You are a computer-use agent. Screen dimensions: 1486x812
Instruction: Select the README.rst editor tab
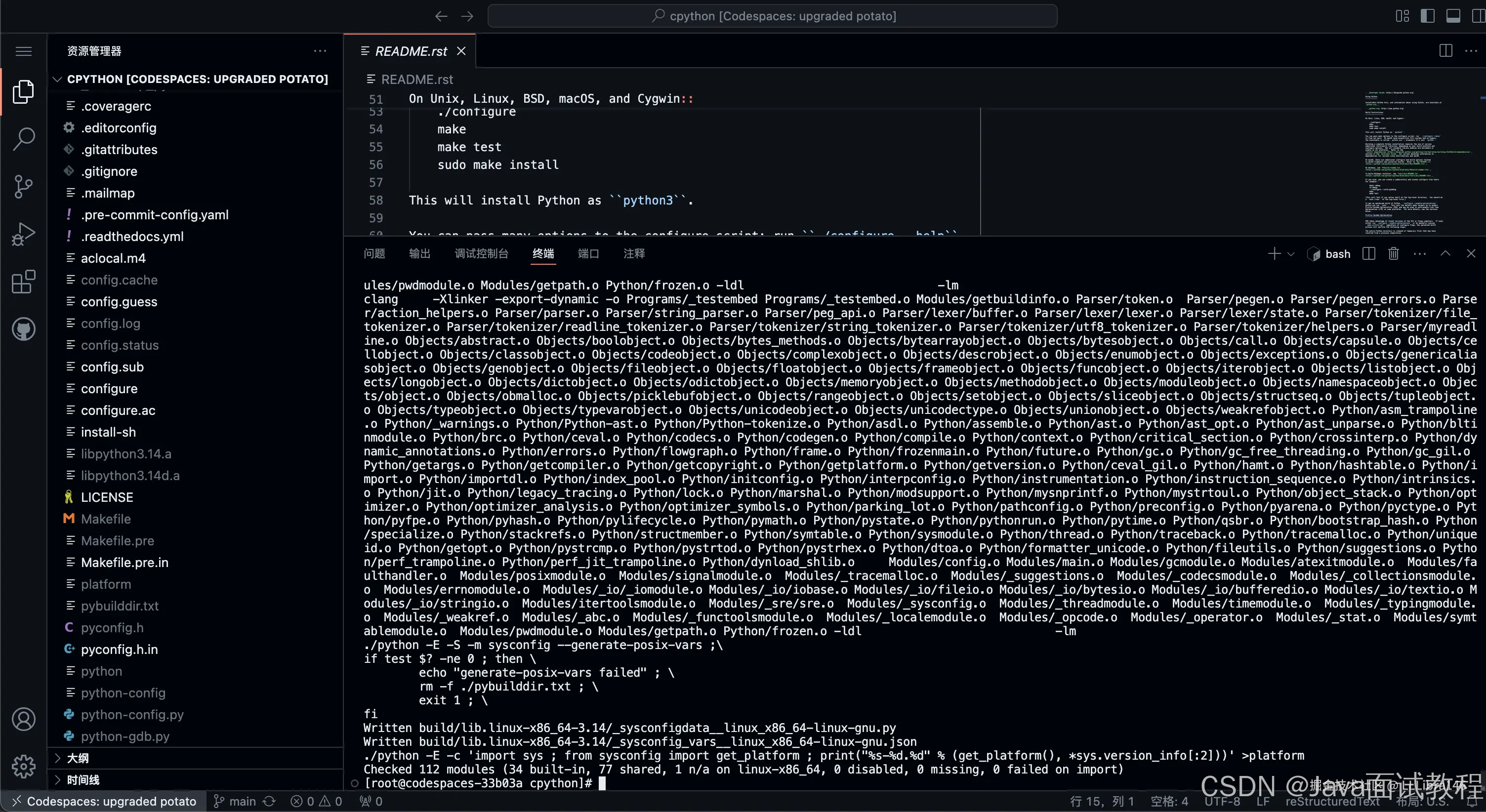click(410, 51)
